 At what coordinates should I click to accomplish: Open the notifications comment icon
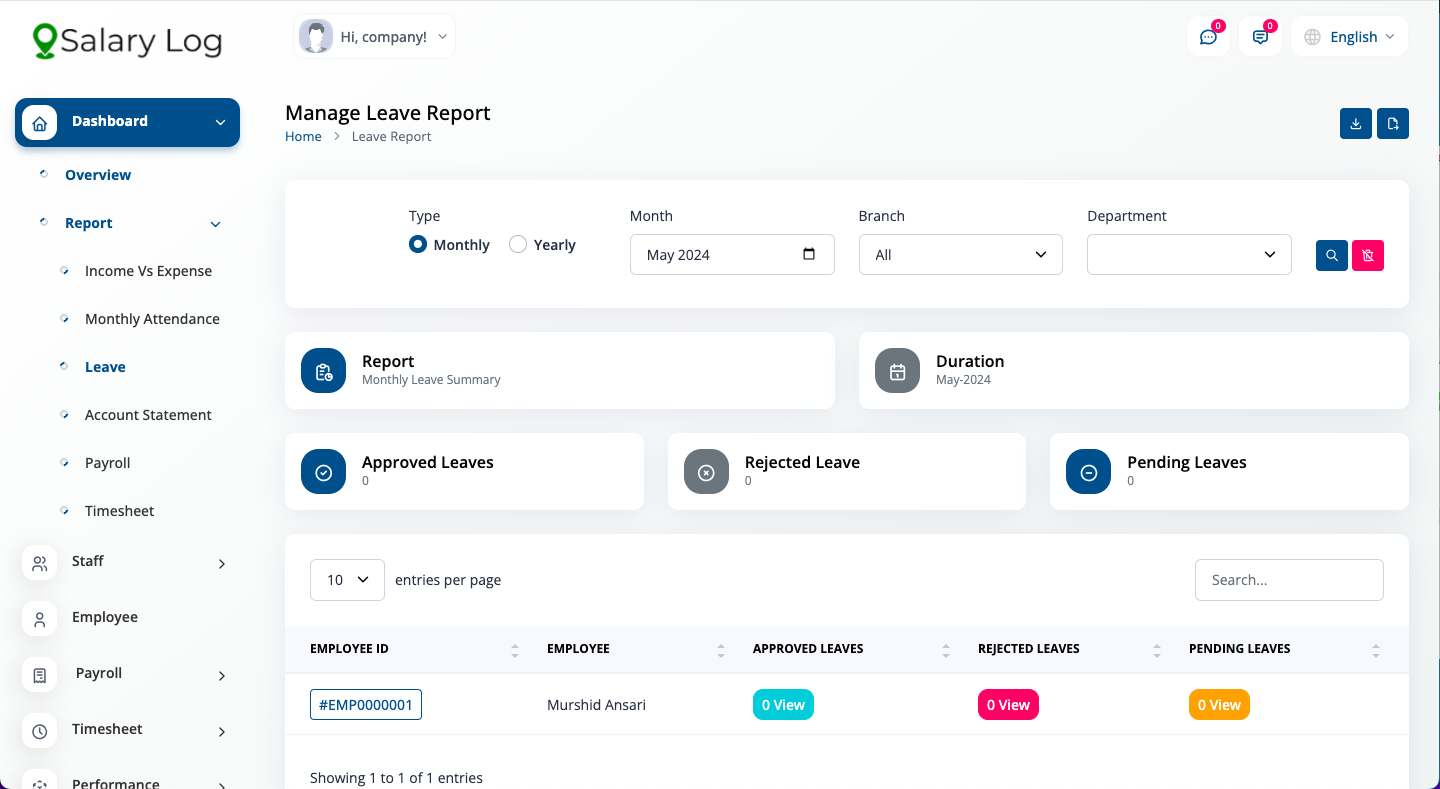point(1260,37)
